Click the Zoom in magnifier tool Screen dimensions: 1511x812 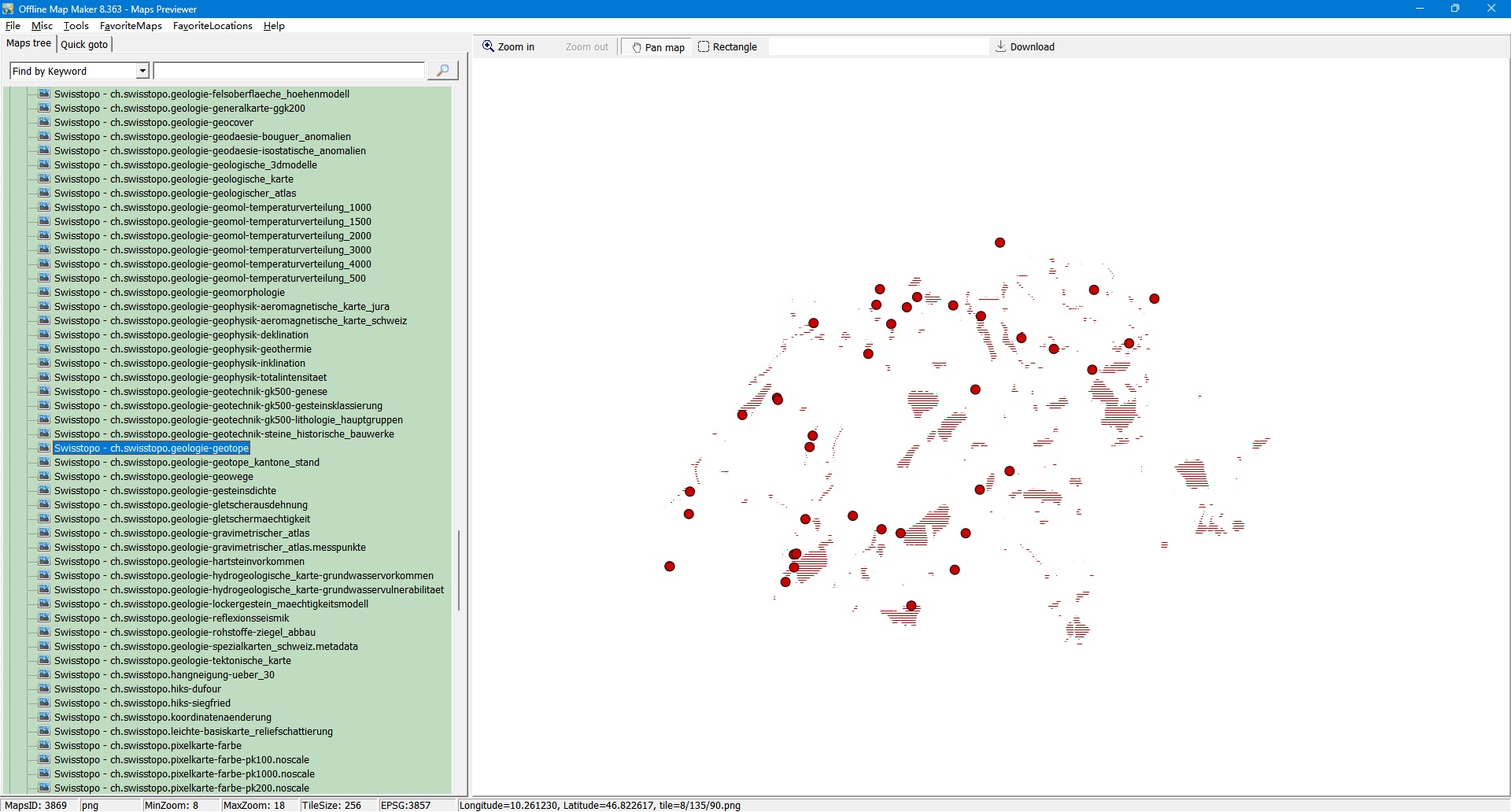pyautogui.click(x=508, y=47)
